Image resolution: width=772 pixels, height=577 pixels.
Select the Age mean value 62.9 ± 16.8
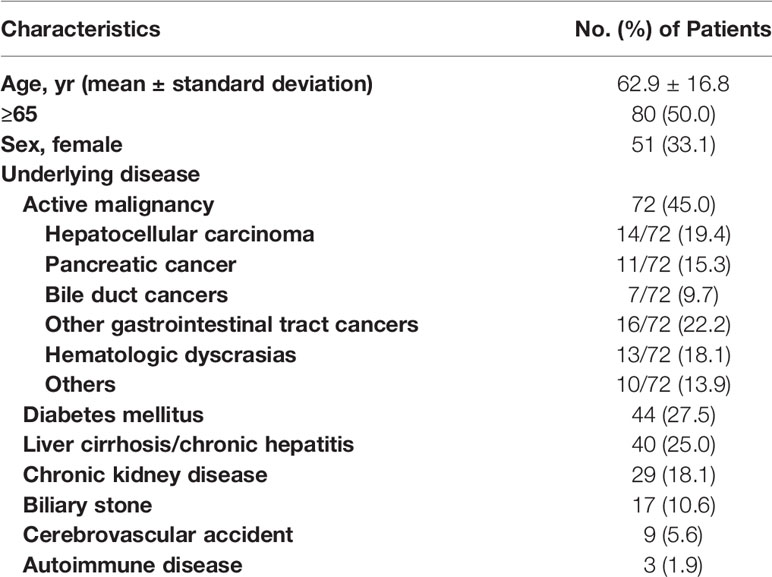673,84
